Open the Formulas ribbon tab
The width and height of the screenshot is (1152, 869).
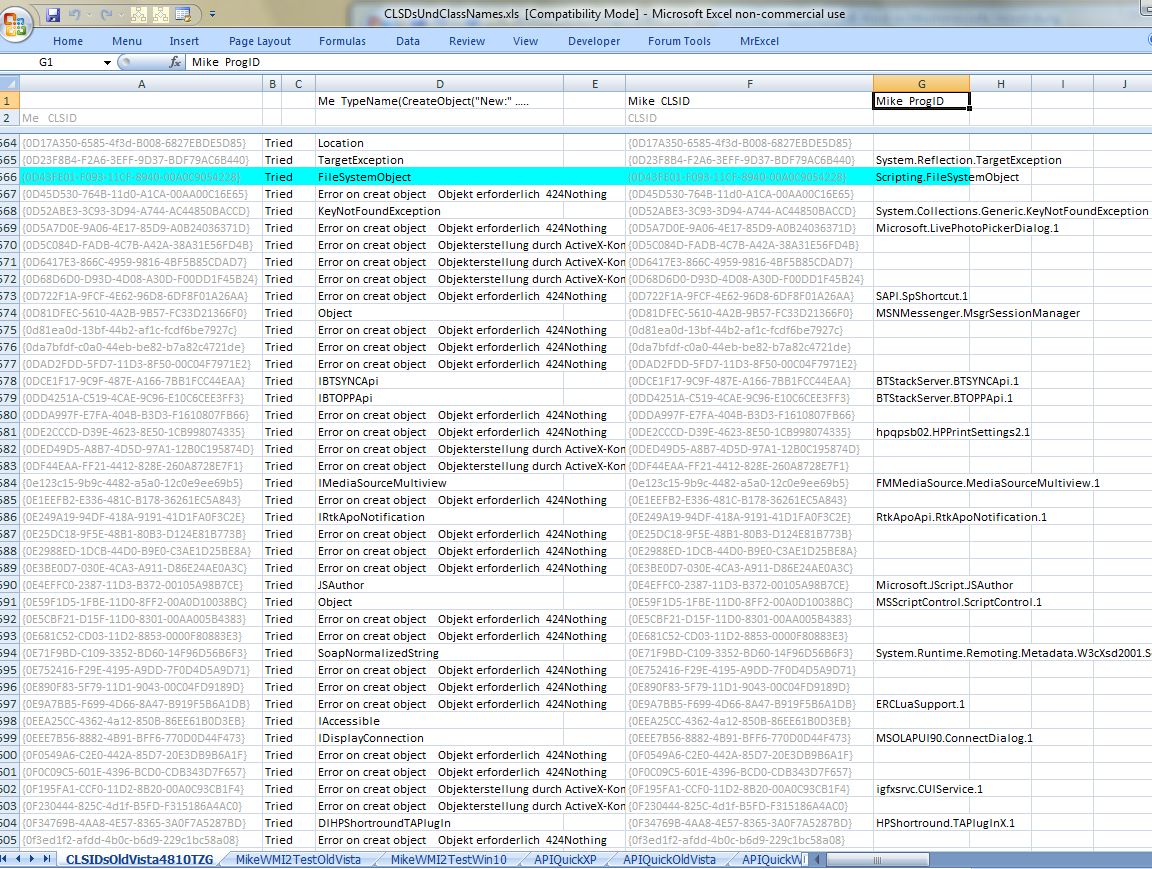342,41
